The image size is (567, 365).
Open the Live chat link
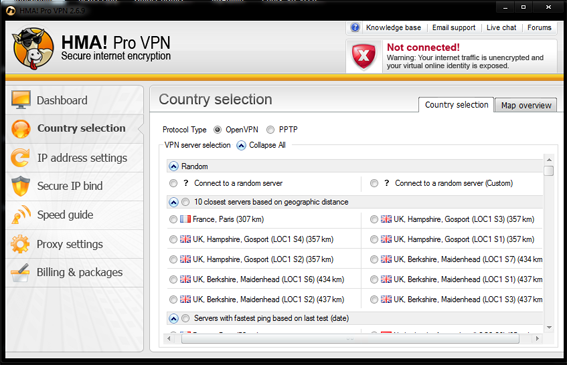tap(501, 27)
